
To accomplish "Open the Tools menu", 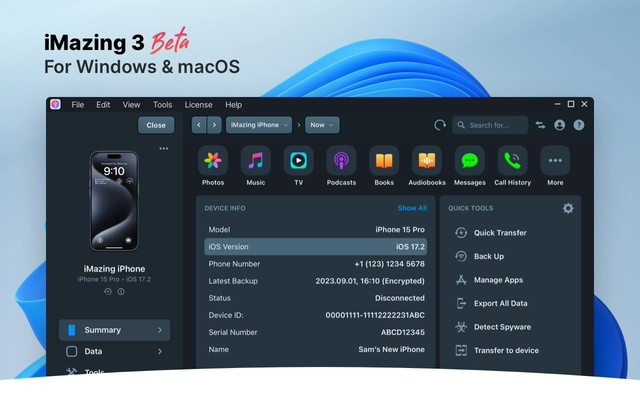I will (x=162, y=105).
